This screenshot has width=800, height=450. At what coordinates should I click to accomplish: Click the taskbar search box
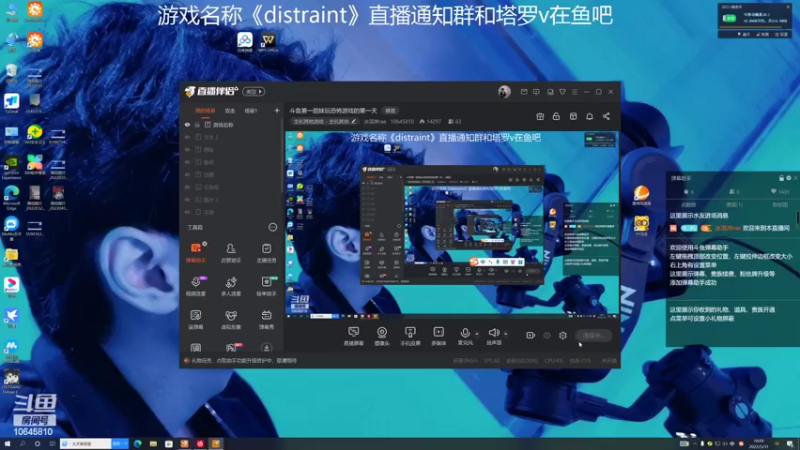86,444
